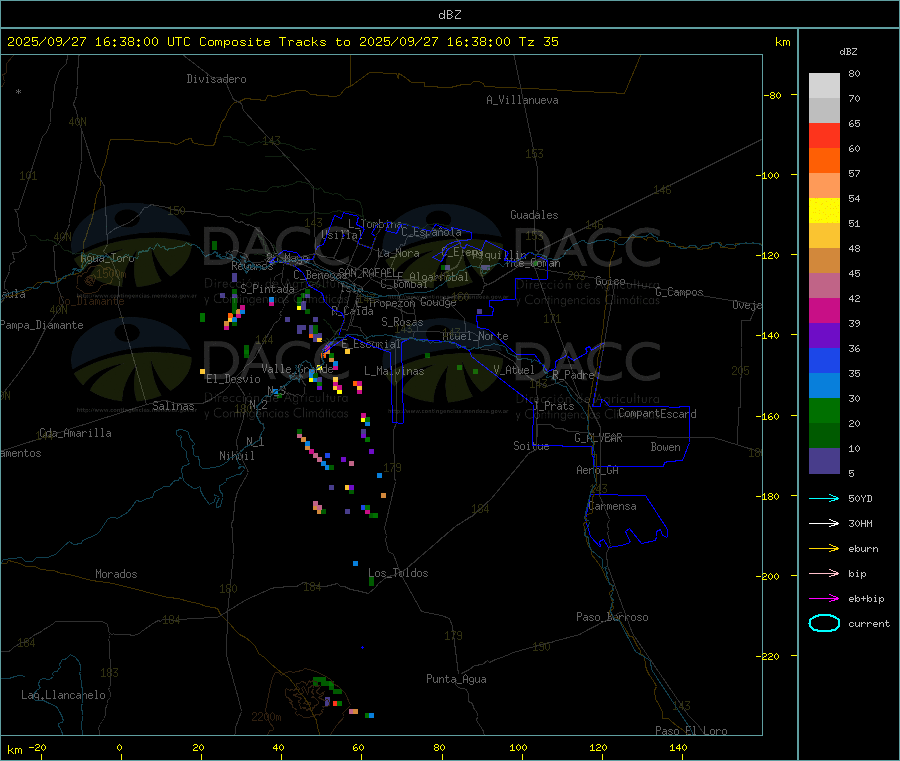
Task: Click the R_Padre map label
Action: (573, 375)
